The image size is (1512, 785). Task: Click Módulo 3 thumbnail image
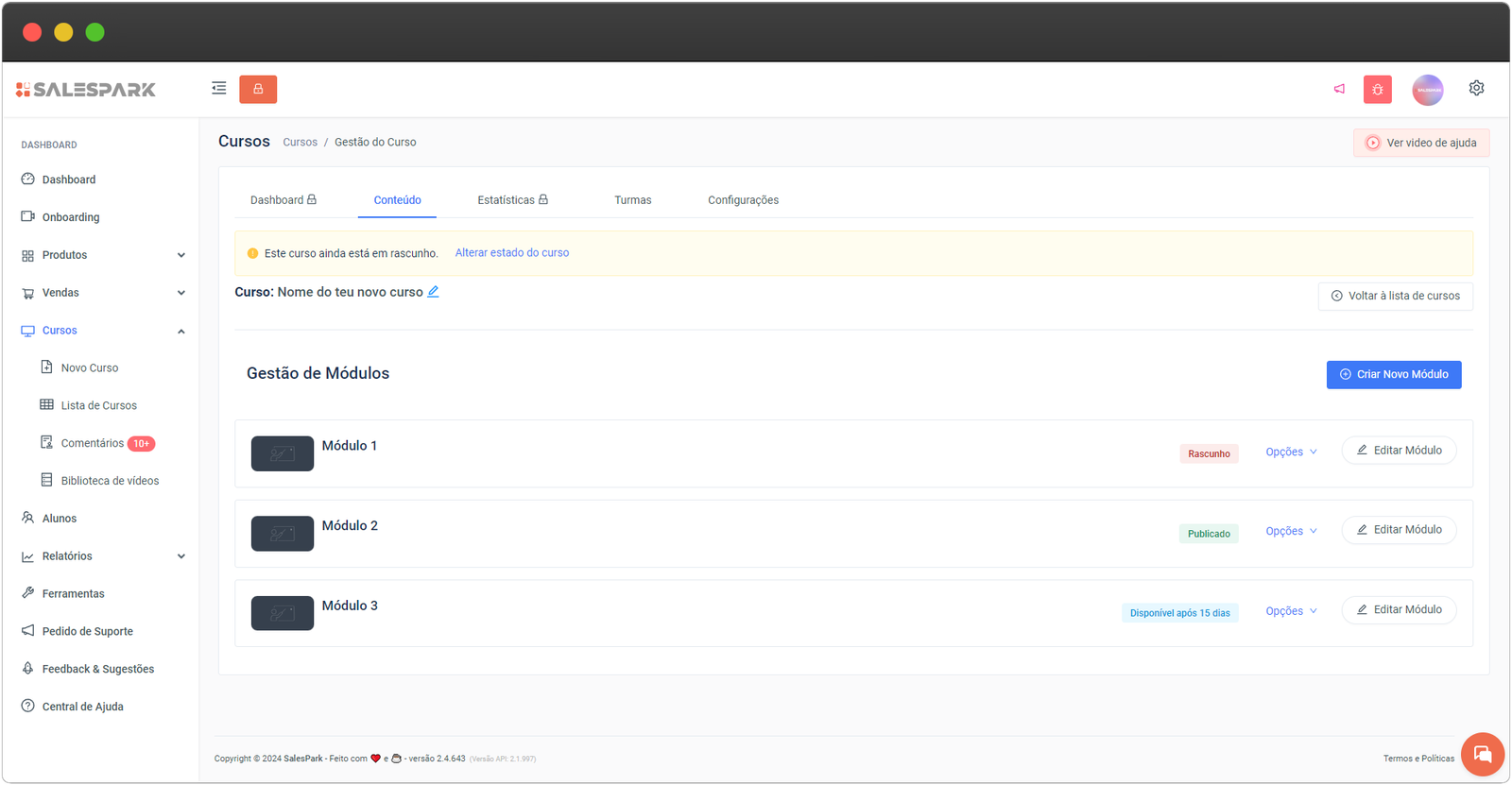tap(283, 613)
